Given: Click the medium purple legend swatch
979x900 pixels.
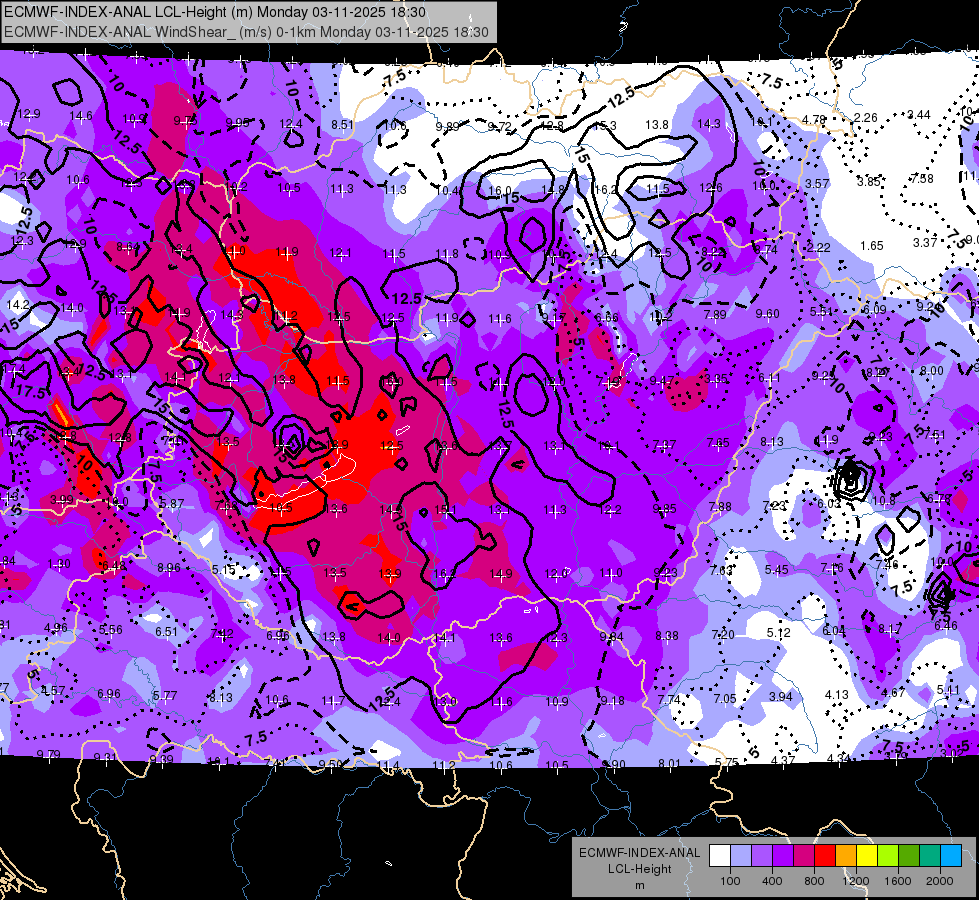Looking at the screenshot, I should click(x=762, y=856).
